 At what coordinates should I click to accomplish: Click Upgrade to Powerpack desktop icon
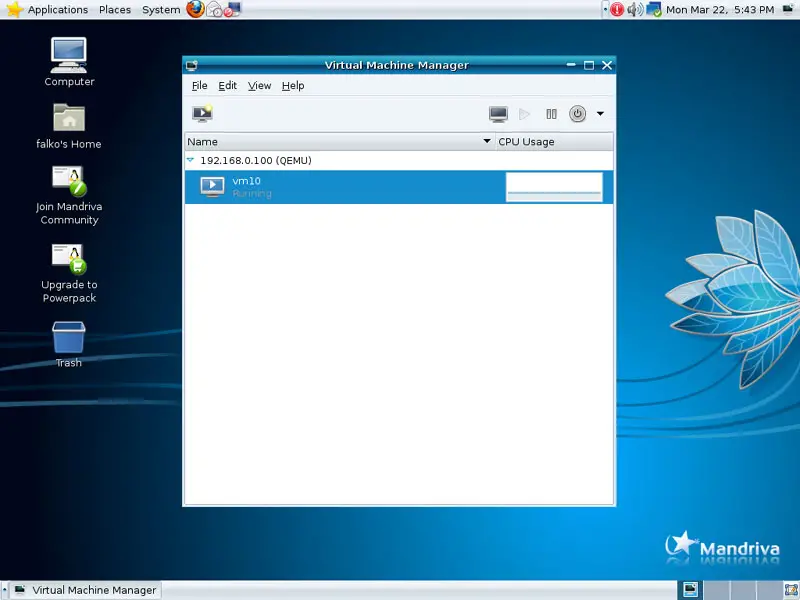69,273
